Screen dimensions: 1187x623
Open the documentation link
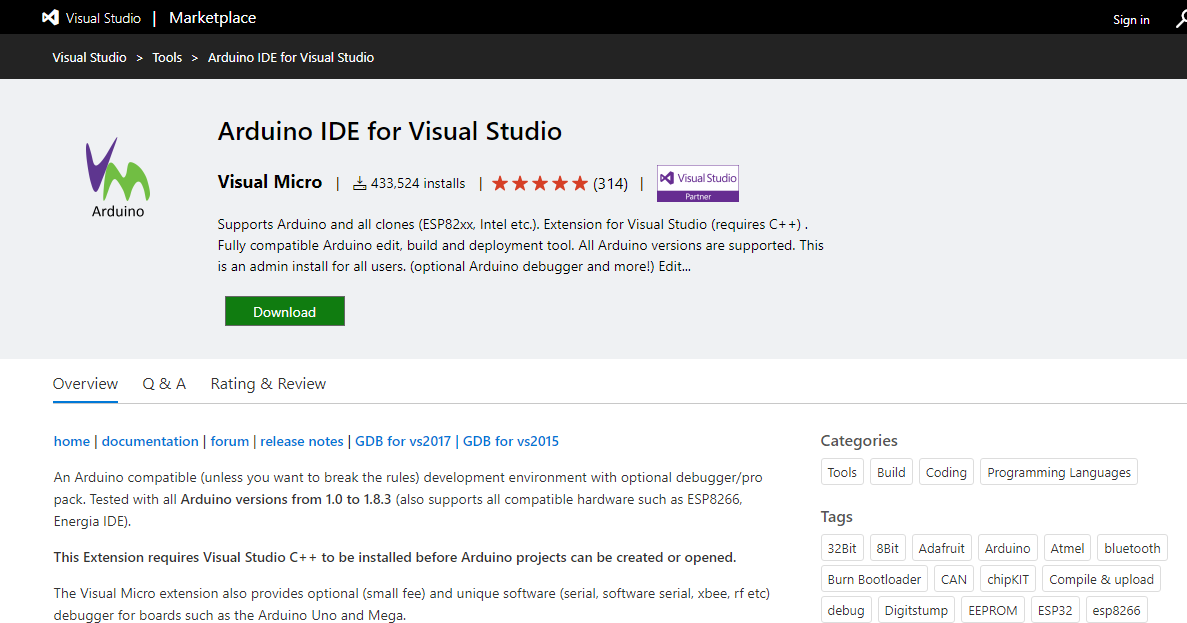pyautogui.click(x=150, y=441)
